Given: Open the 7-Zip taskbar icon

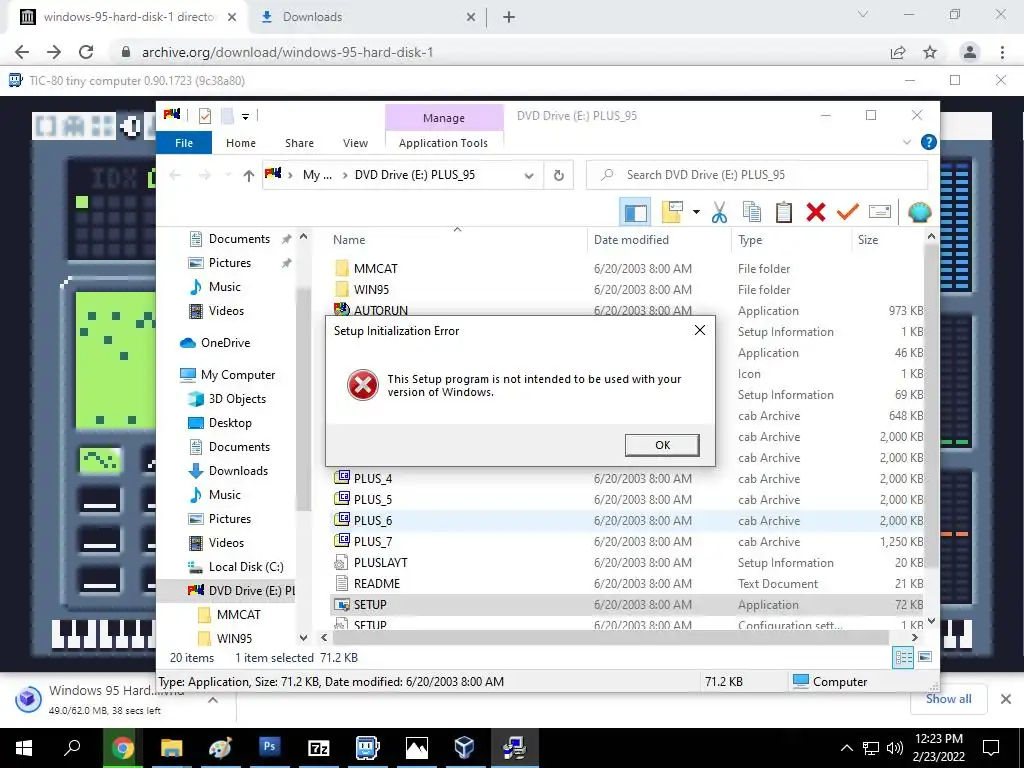Looking at the screenshot, I should tap(318, 748).
